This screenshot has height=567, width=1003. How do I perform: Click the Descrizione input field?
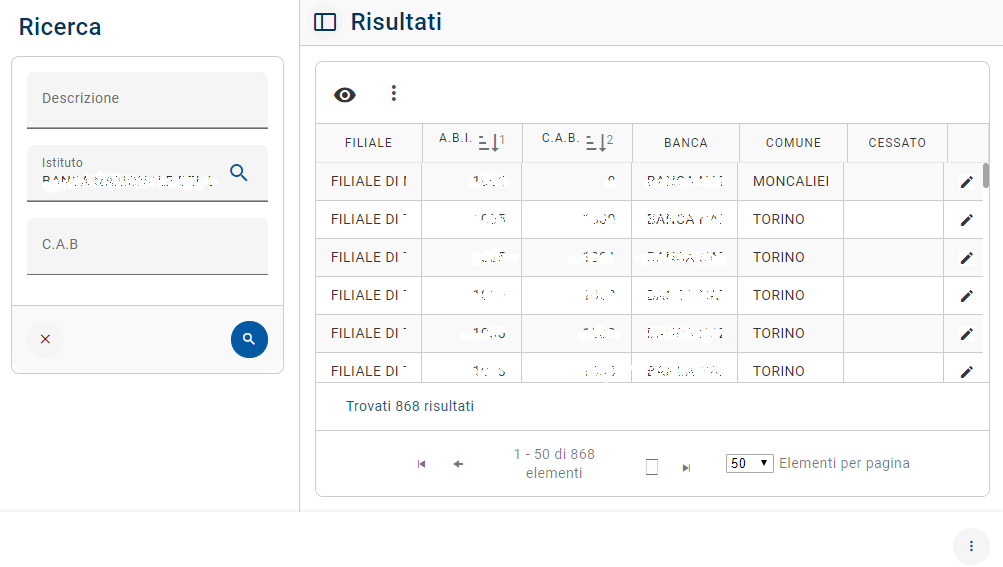tap(147, 99)
